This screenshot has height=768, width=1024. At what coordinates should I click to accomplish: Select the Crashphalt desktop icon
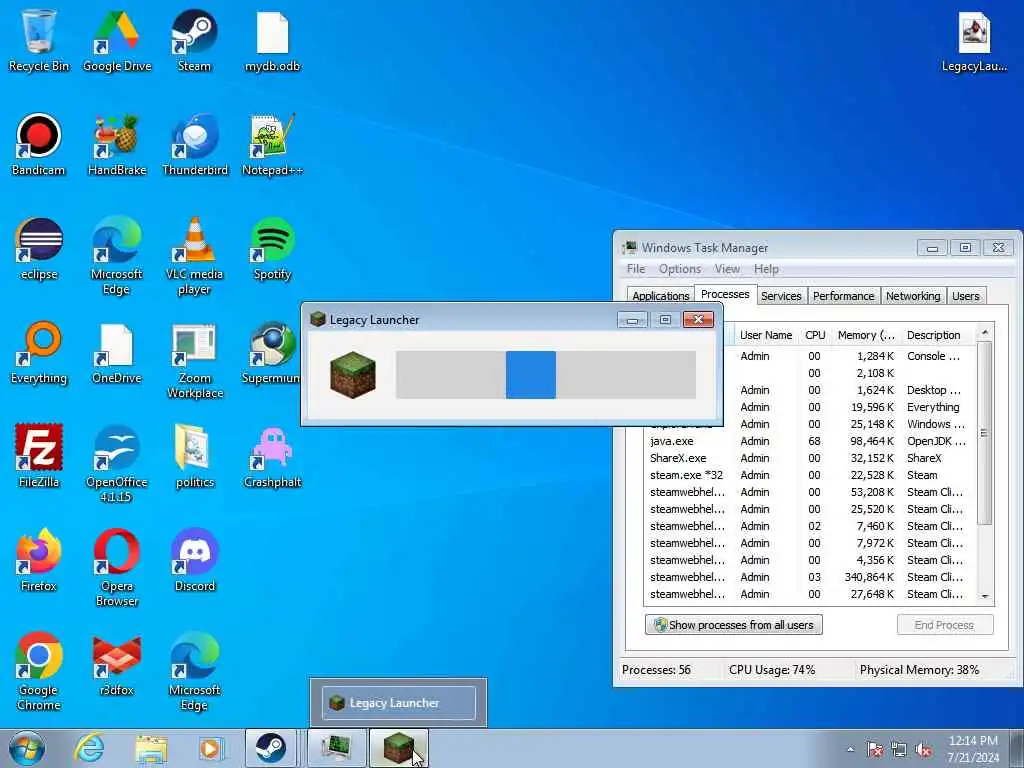[x=272, y=456]
